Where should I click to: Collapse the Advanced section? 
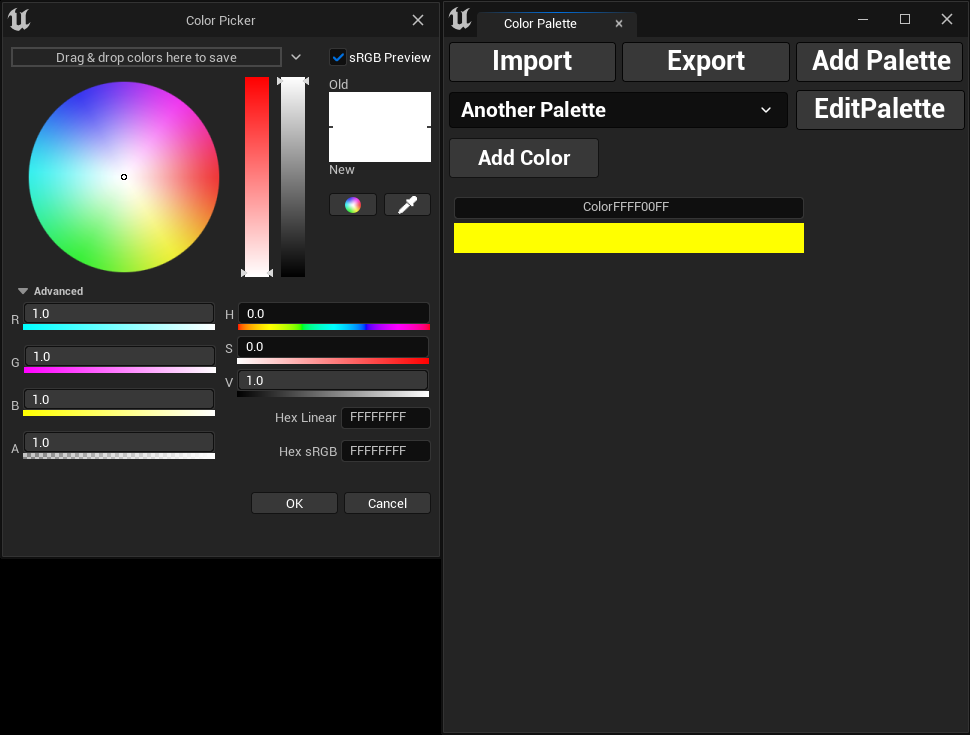pyautogui.click(x=22, y=291)
